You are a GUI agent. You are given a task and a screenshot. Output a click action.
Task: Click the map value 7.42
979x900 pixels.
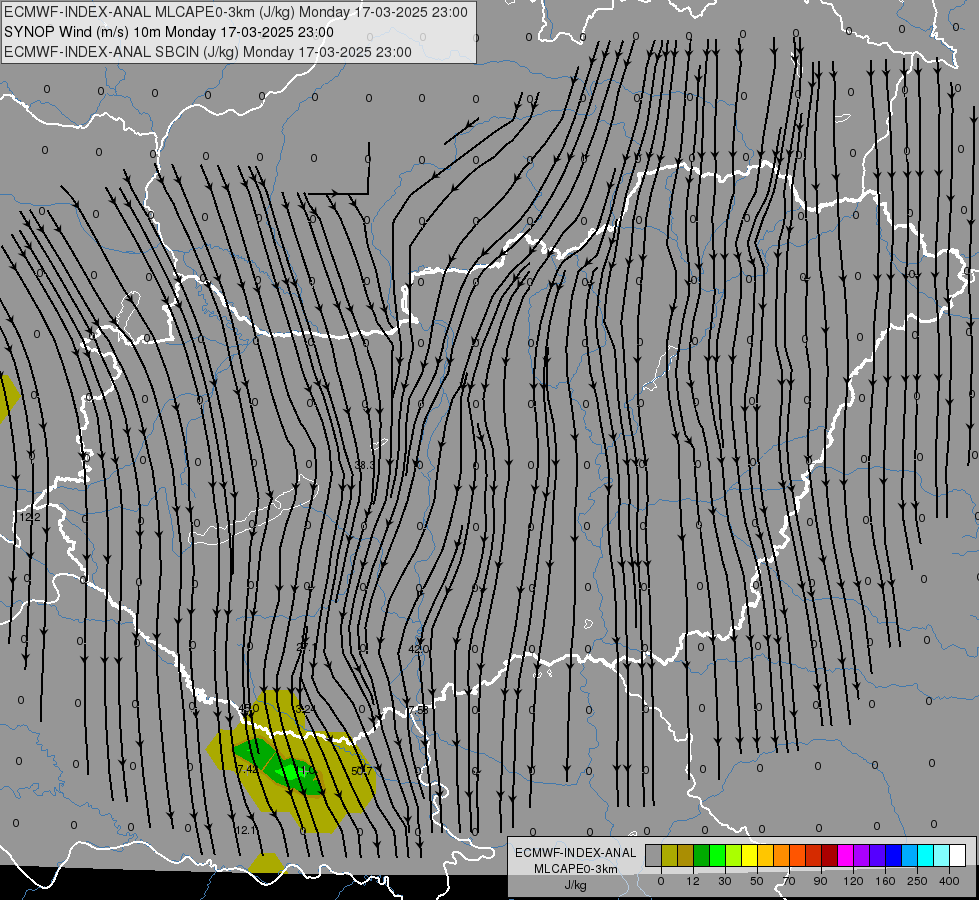coord(247,769)
